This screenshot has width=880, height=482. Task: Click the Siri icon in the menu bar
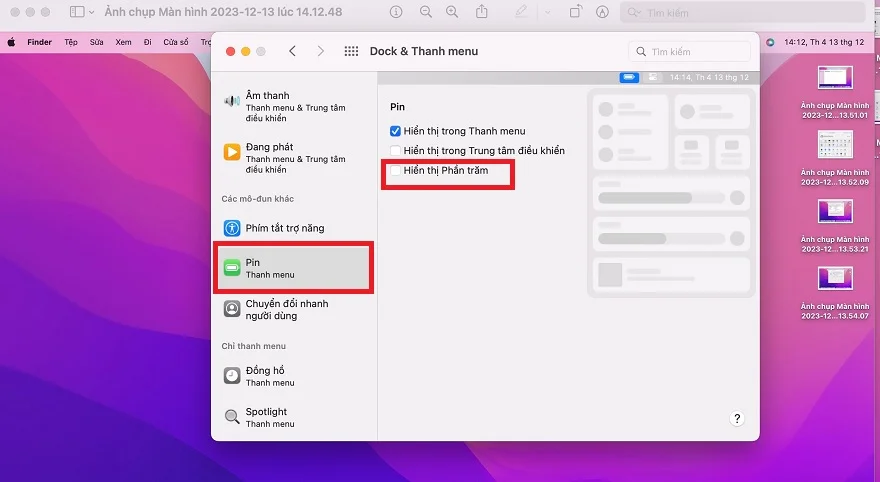click(x=770, y=42)
